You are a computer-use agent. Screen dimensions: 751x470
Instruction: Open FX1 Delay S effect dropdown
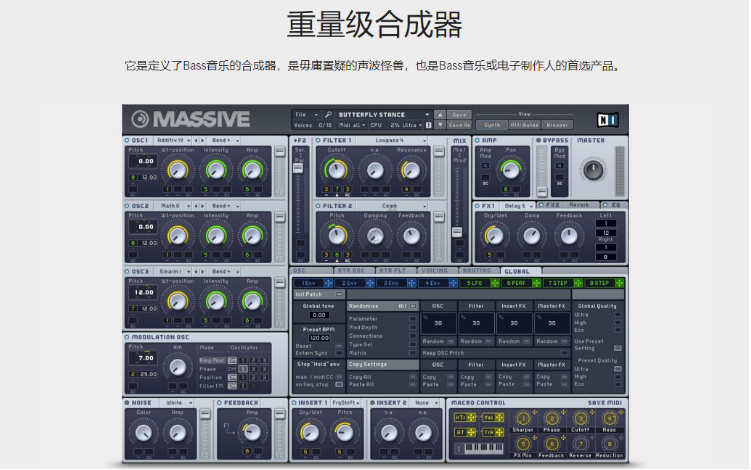(517, 206)
